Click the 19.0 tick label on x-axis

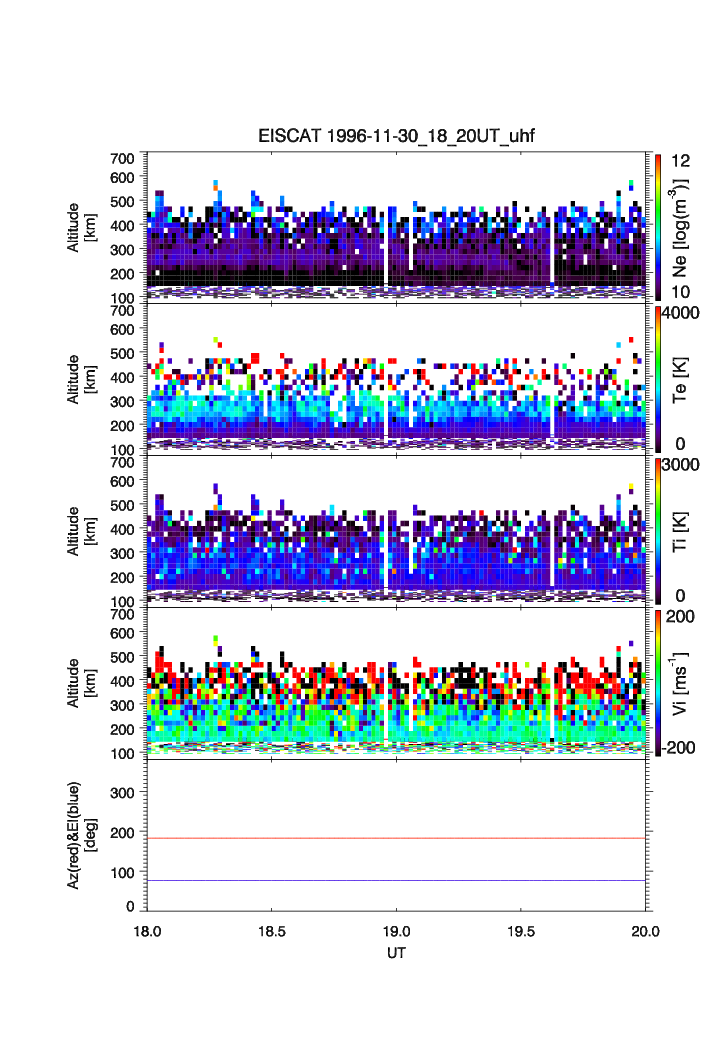pos(397,931)
